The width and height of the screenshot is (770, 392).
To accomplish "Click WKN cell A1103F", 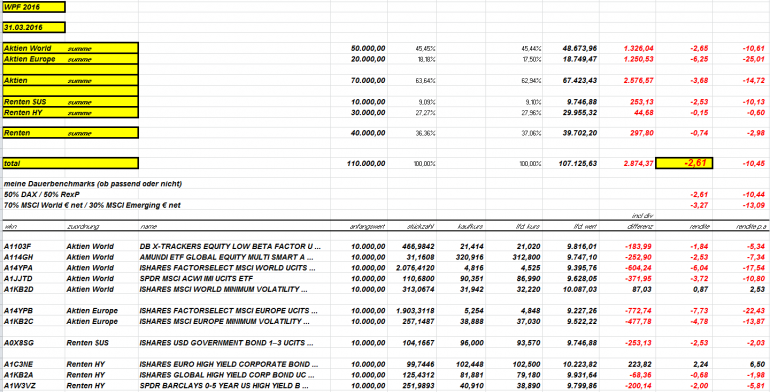I will pyautogui.click(x=18, y=247).
